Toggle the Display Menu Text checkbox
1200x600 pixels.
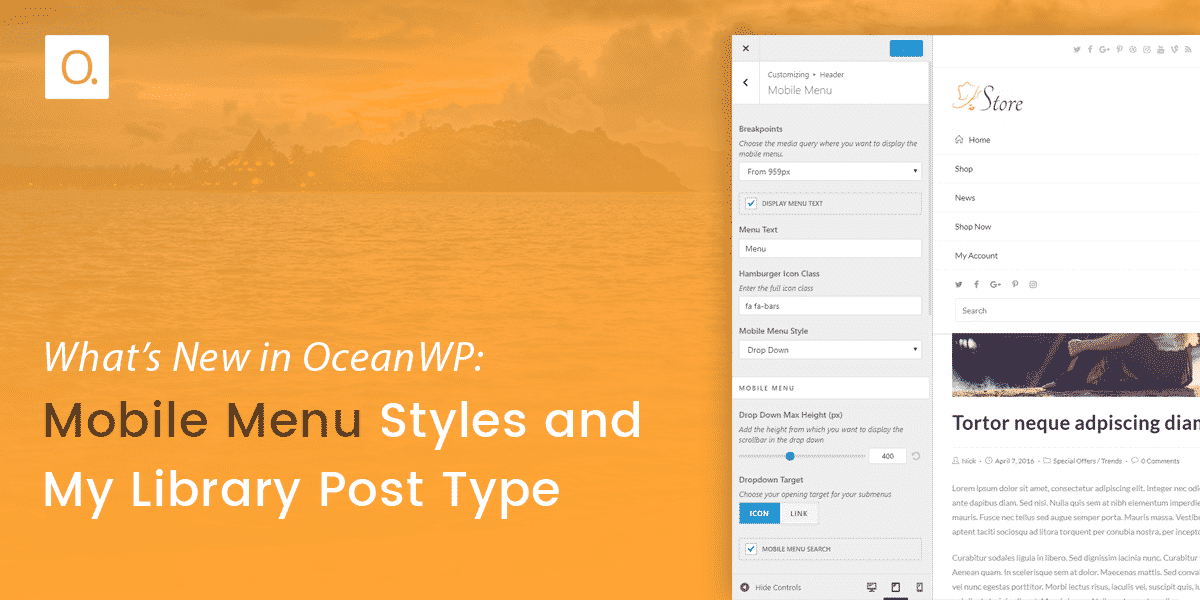751,203
